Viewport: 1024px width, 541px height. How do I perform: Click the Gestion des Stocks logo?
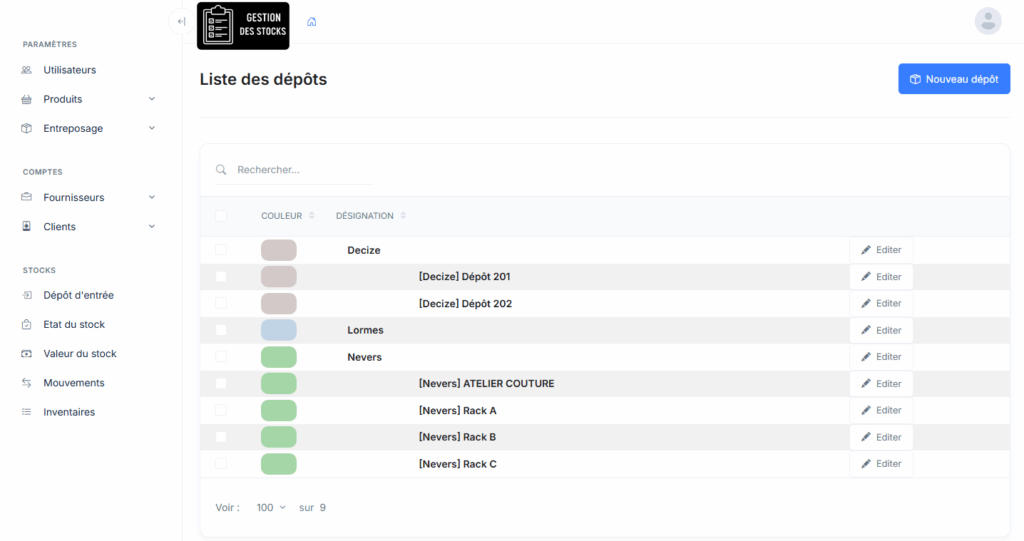click(243, 26)
